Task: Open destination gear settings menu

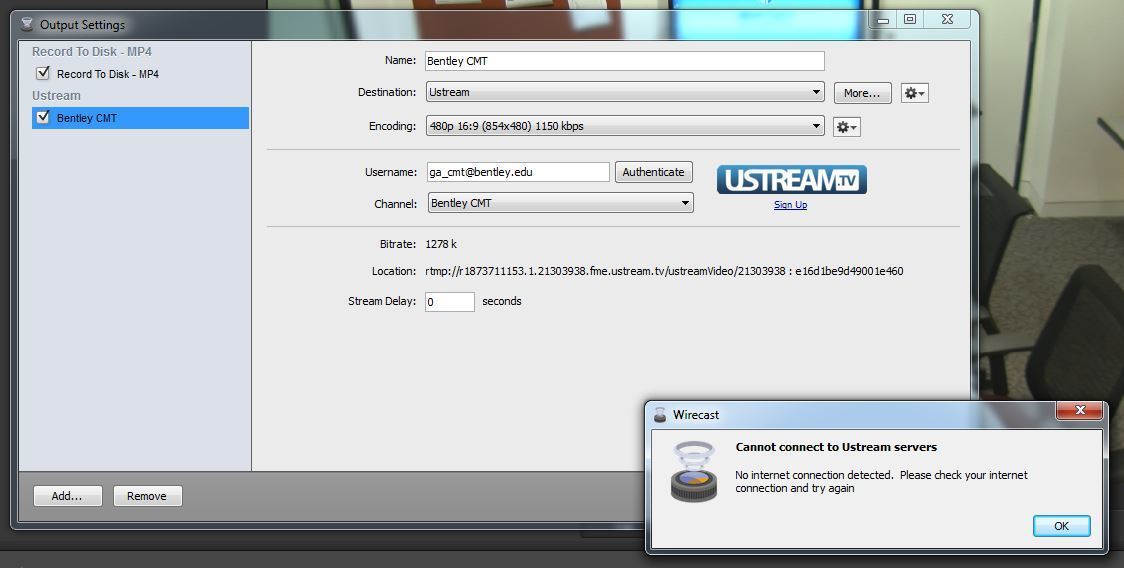Action: point(915,93)
